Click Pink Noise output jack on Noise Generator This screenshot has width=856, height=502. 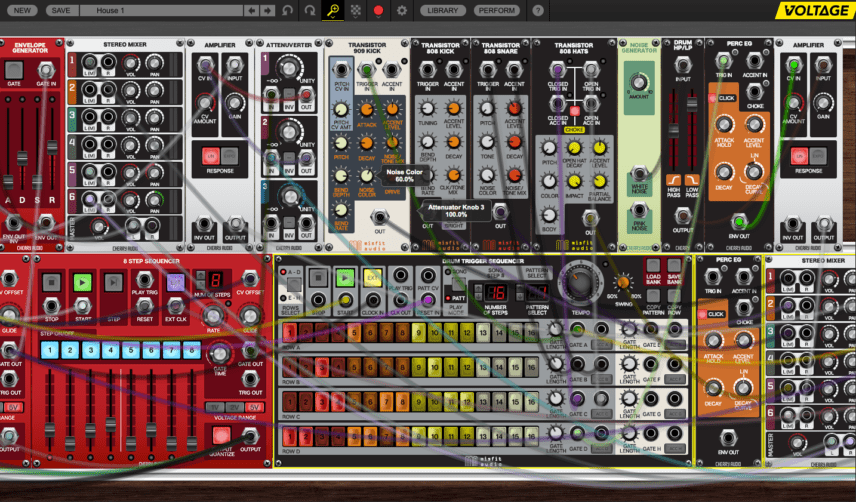(639, 210)
